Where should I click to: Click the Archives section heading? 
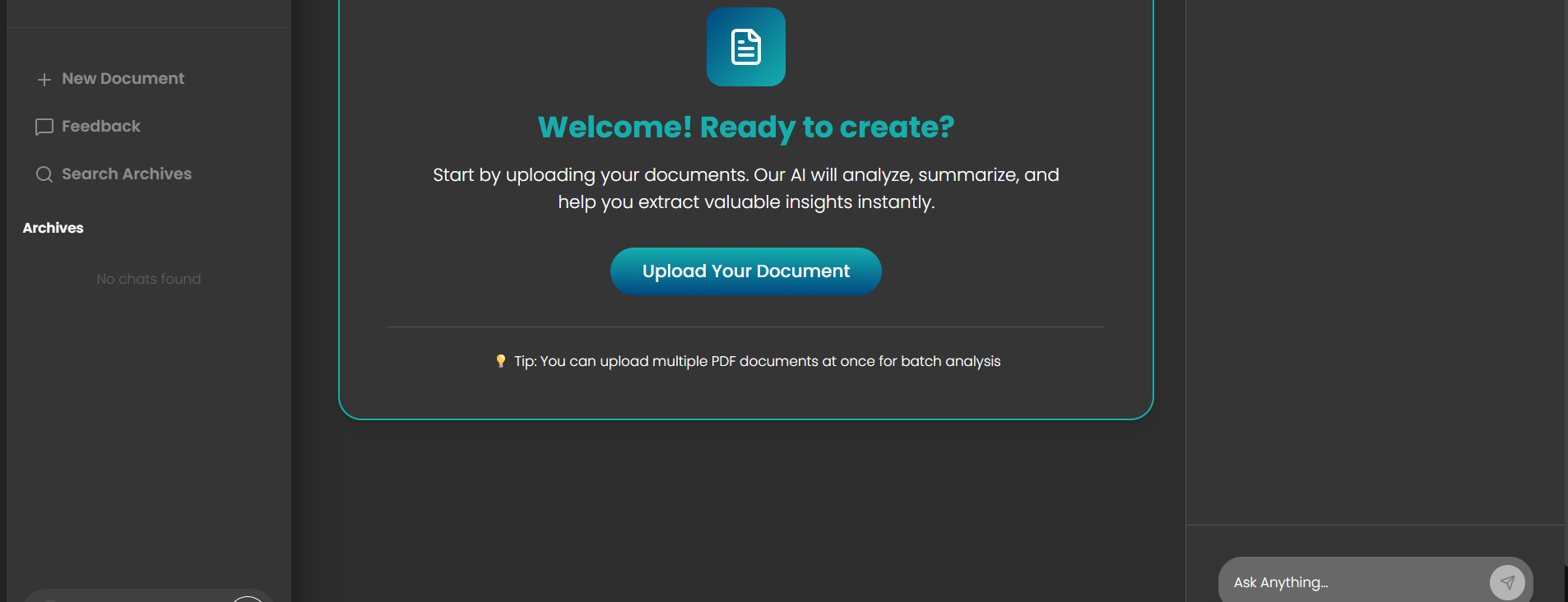(x=53, y=228)
